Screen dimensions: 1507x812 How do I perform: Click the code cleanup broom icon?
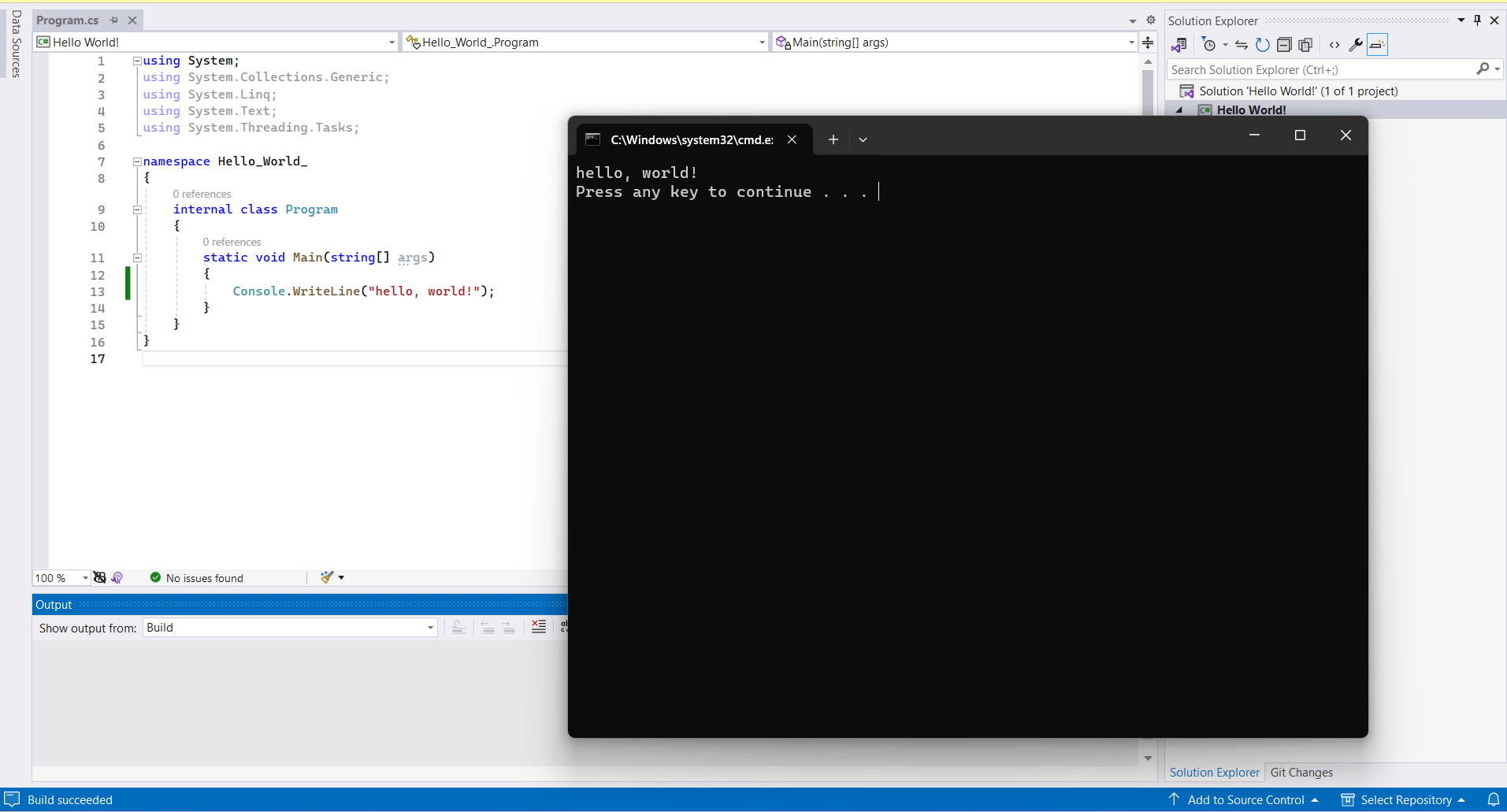coord(327,577)
